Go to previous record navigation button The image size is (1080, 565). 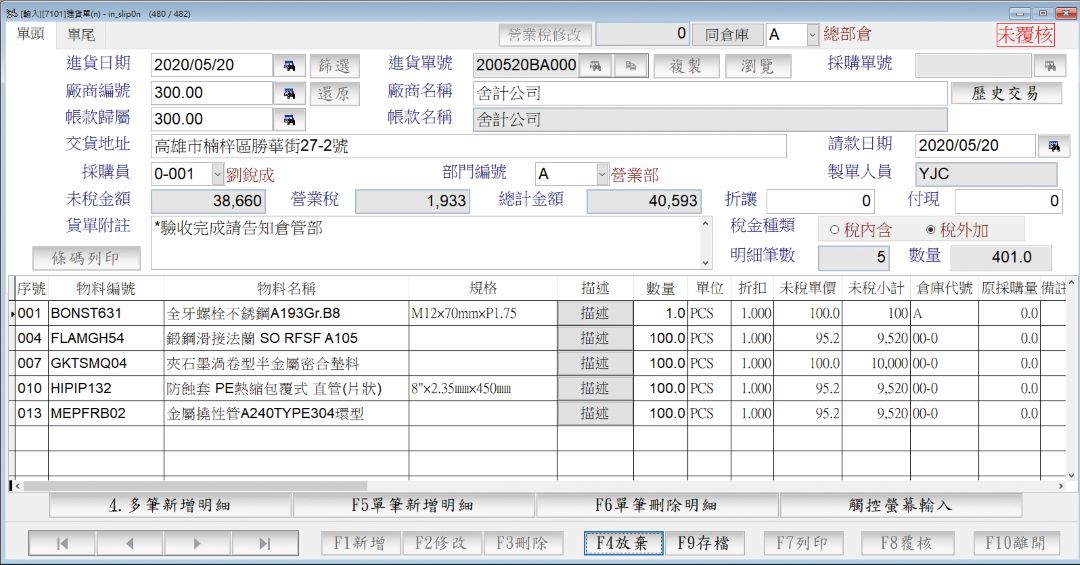click(x=129, y=543)
